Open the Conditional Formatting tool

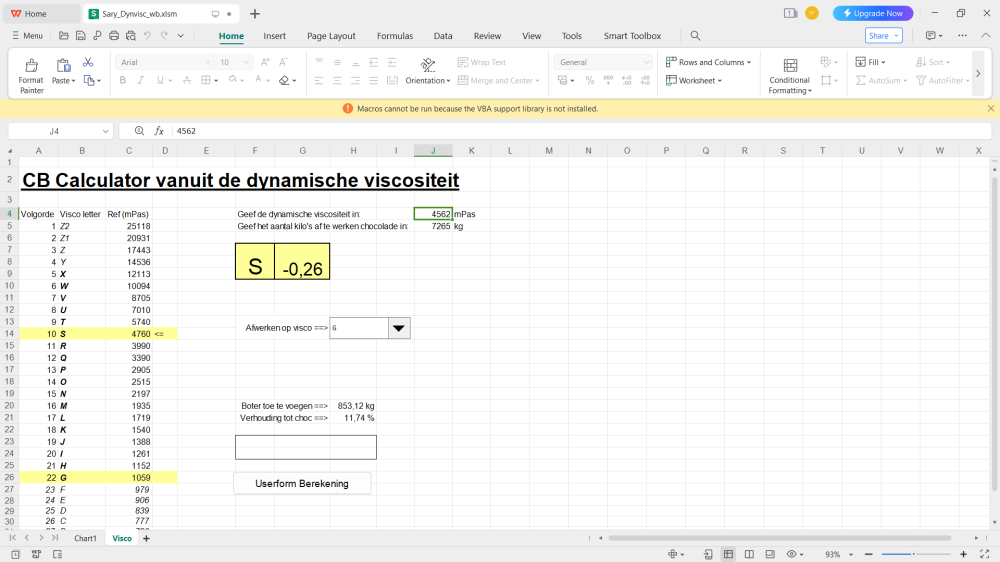[x=789, y=75]
